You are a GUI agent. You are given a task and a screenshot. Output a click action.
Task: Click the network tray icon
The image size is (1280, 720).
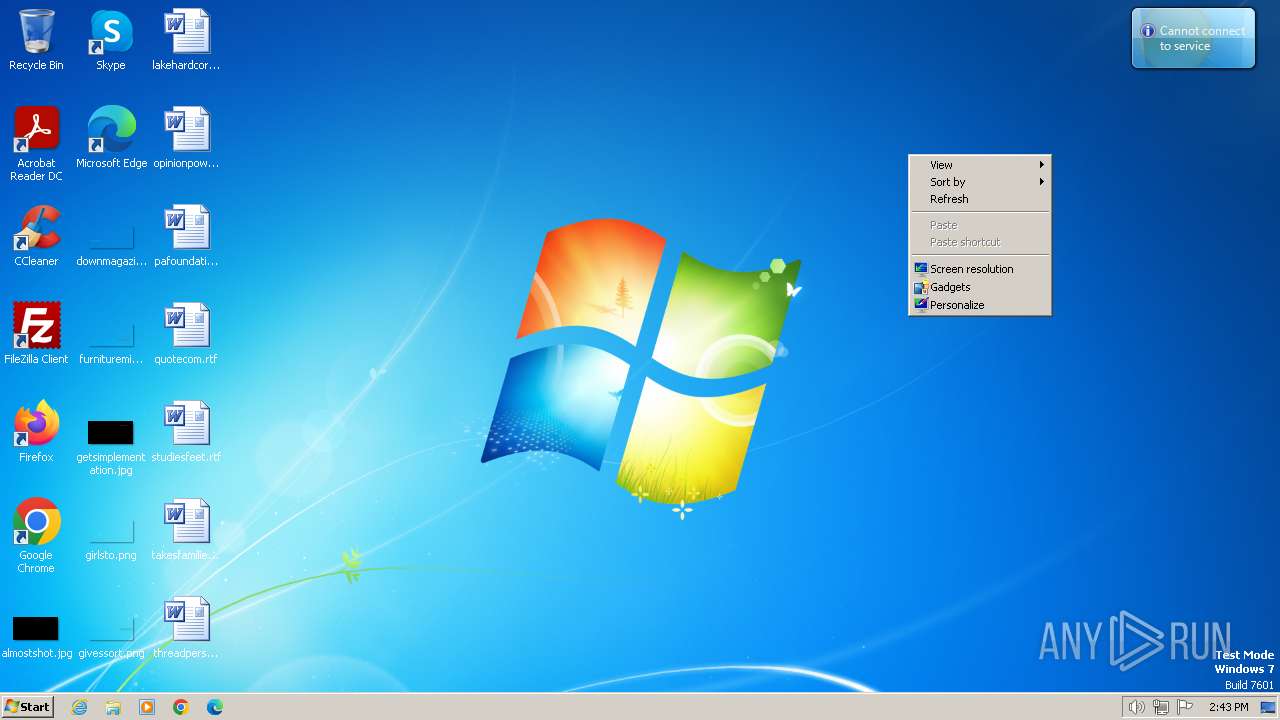[x=1161, y=707]
